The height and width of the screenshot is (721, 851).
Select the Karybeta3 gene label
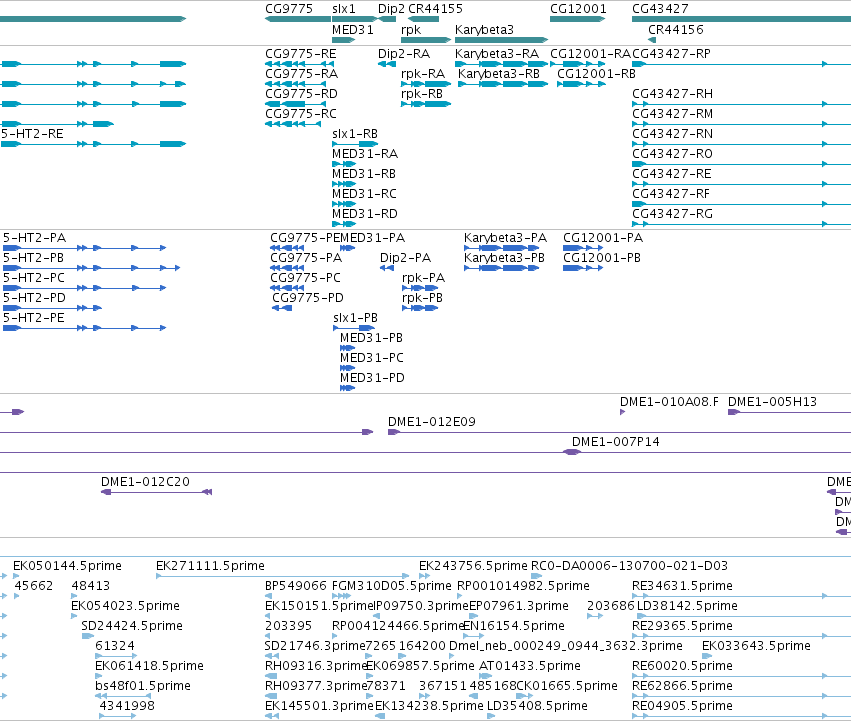coord(484,29)
